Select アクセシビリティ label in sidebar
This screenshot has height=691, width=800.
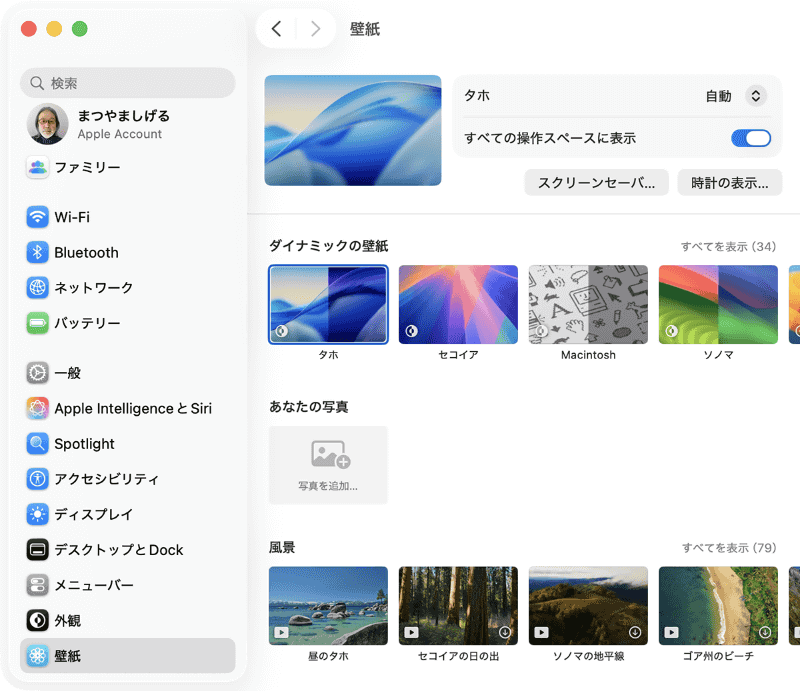click(107, 479)
